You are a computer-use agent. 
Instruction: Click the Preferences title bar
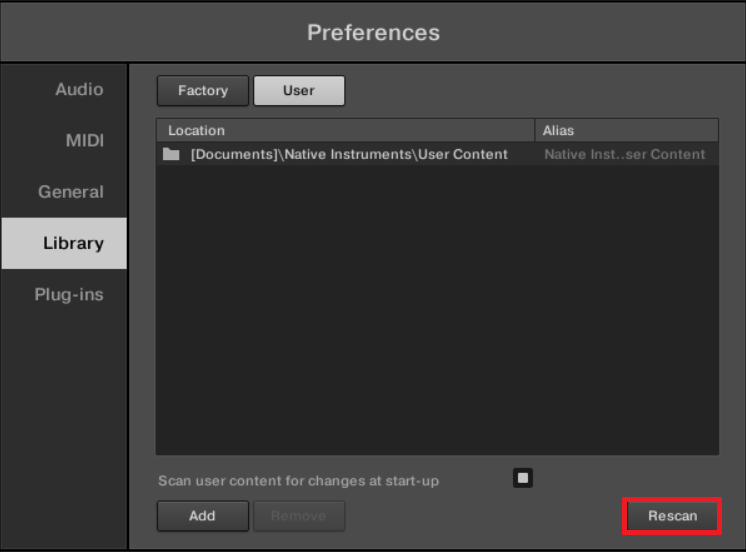tap(373, 32)
